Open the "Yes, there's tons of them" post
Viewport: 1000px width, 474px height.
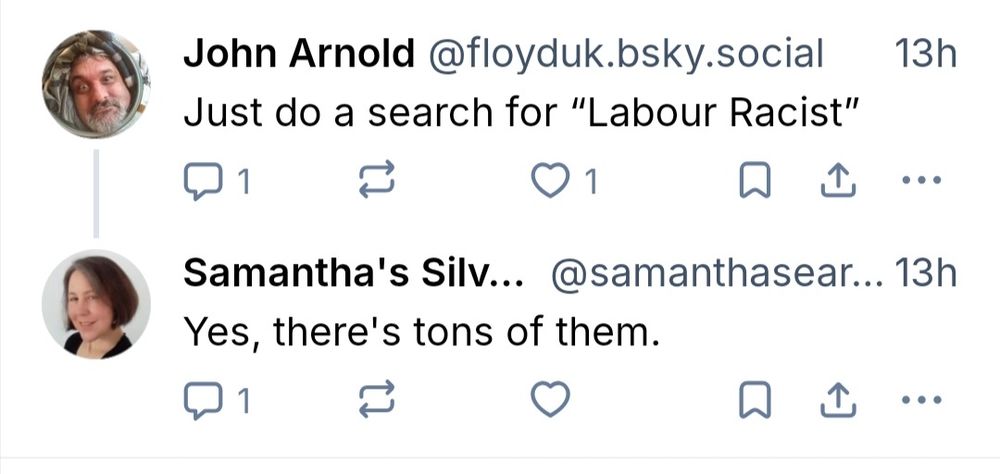click(x=422, y=333)
